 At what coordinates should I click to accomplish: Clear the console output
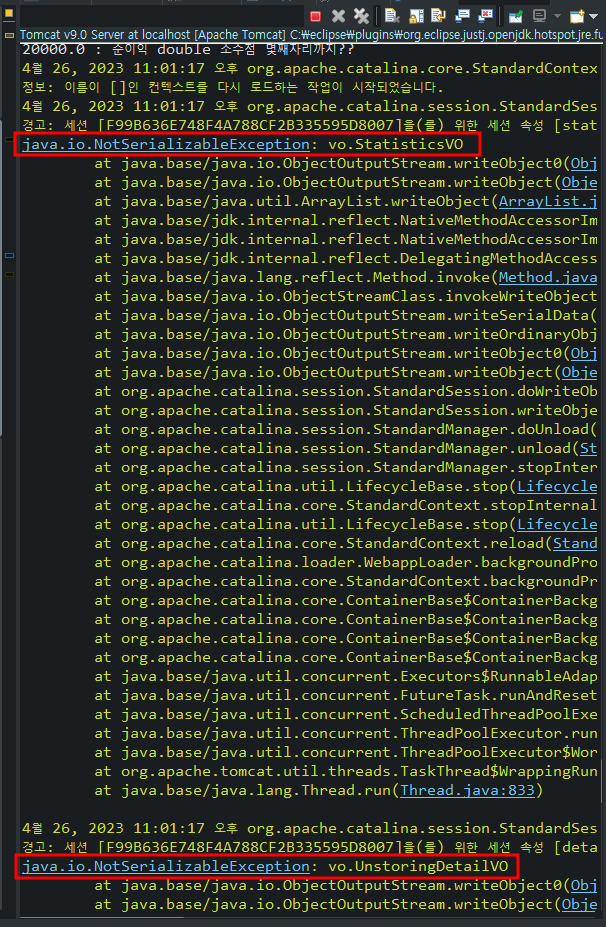pyautogui.click(x=392, y=16)
